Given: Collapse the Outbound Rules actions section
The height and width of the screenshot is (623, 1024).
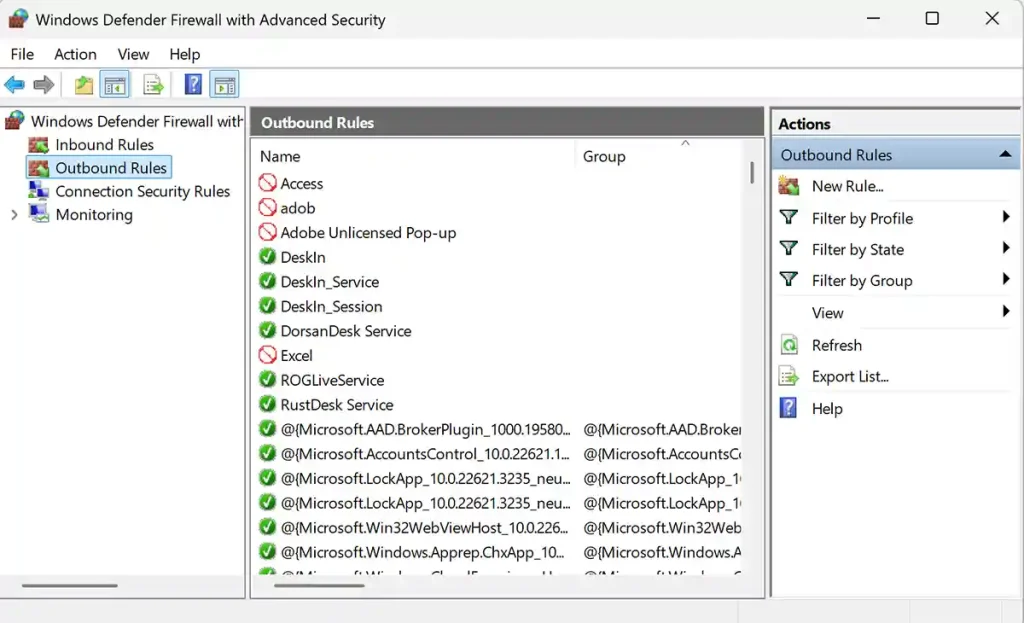Looking at the screenshot, I should tap(1005, 155).
